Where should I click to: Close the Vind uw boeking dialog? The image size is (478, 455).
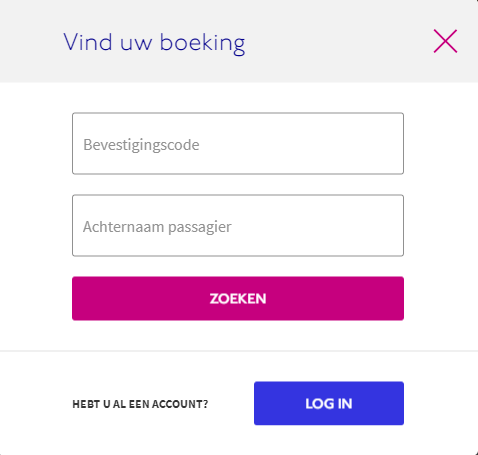445,41
